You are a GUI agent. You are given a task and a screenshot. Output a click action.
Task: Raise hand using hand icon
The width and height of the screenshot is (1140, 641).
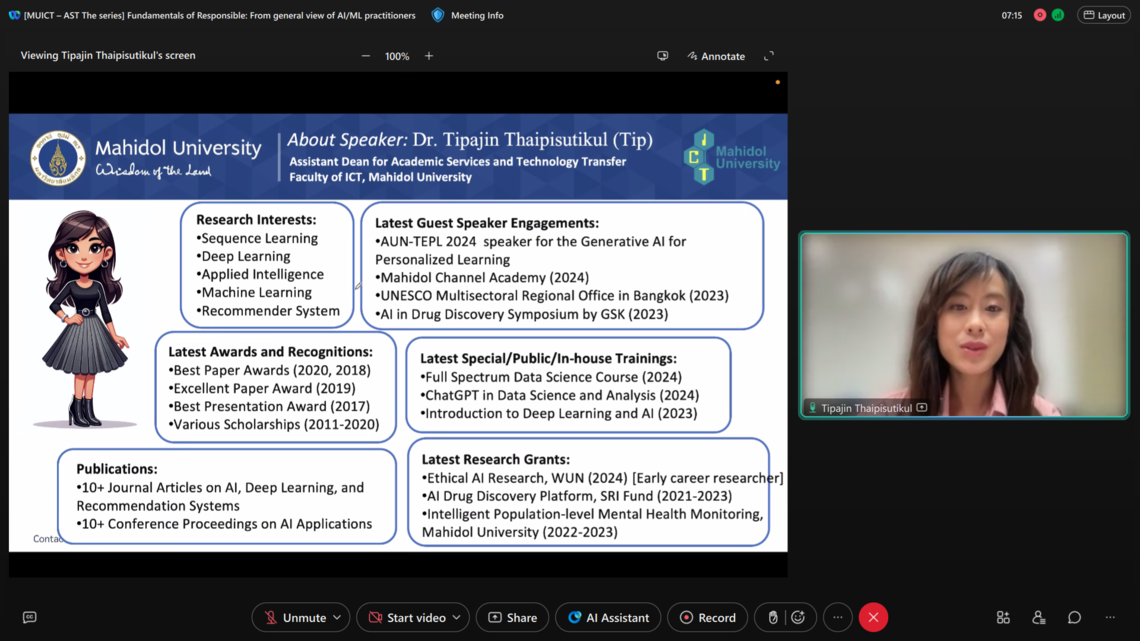pos(773,617)
